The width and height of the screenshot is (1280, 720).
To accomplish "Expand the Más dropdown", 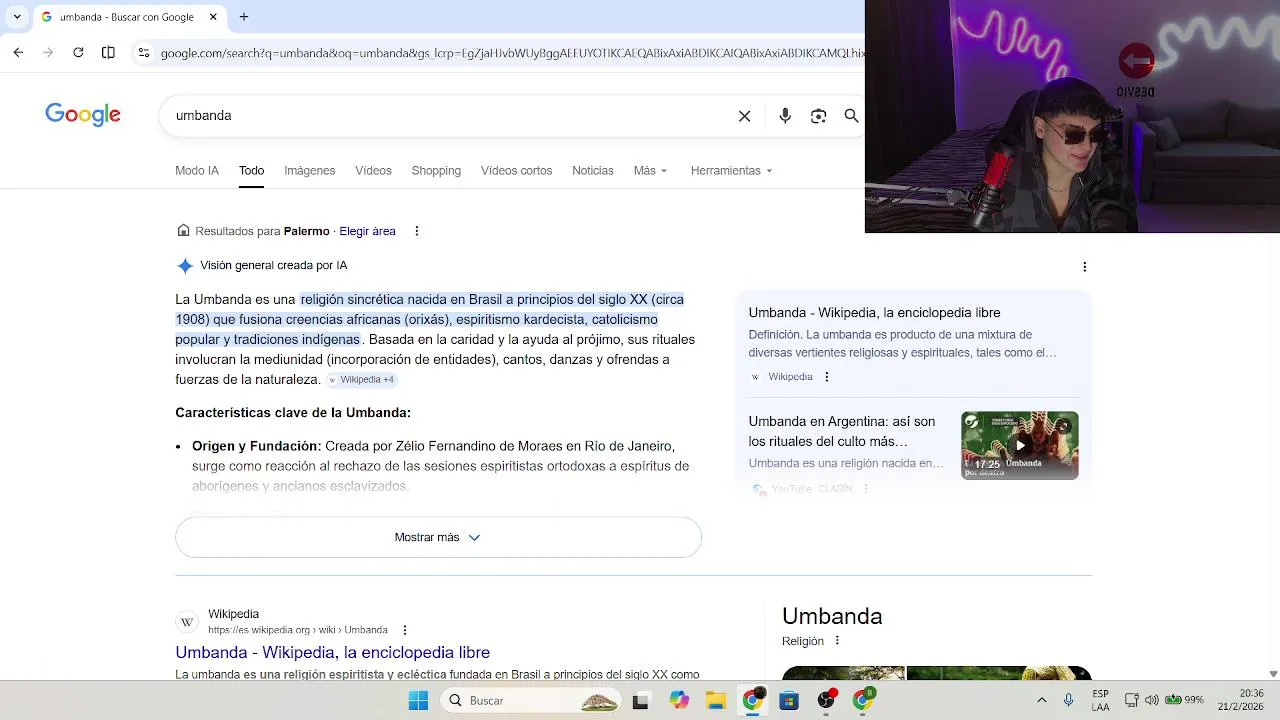I will click(x=650, y=170).
